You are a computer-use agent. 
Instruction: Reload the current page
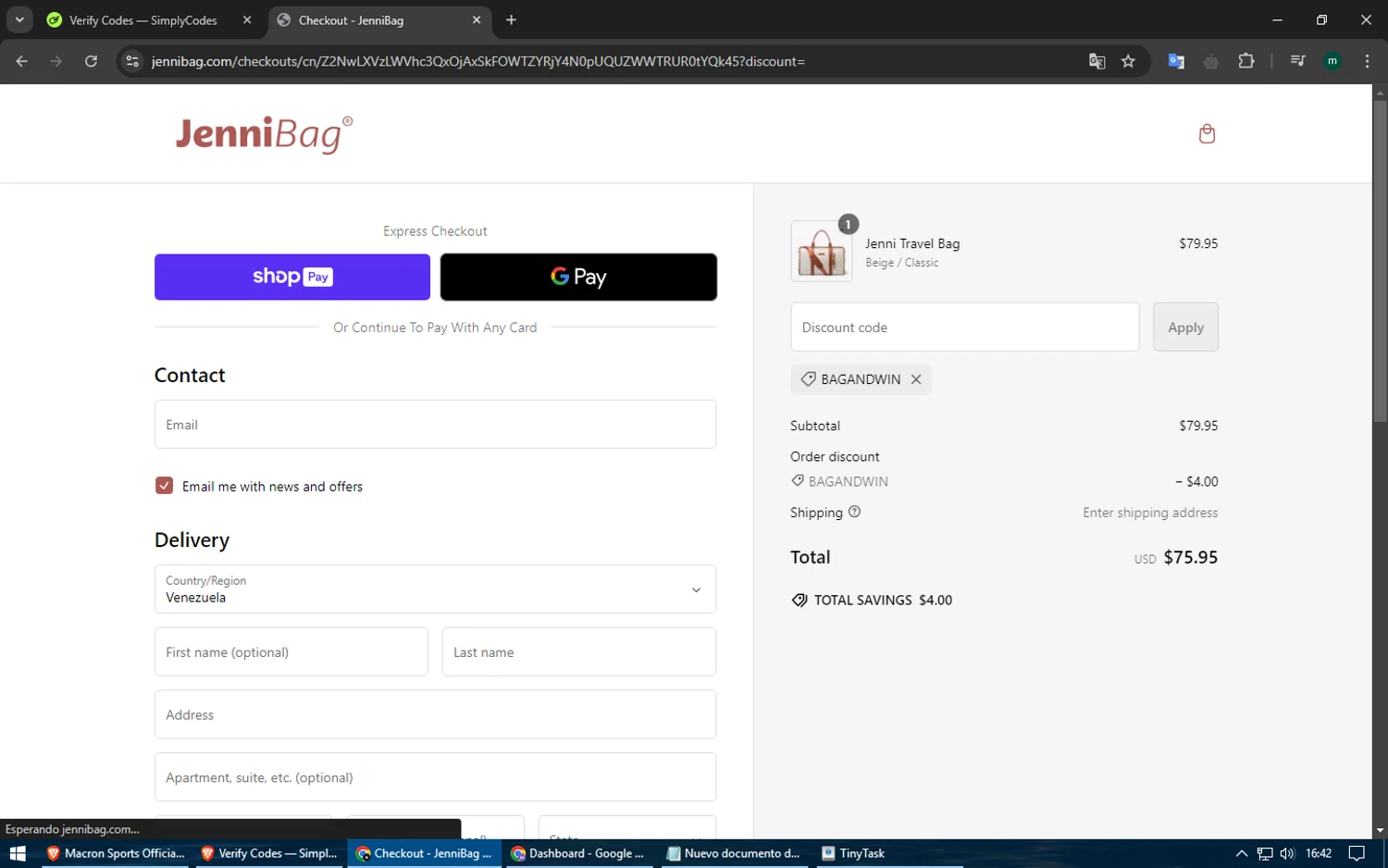click(91, 61)
